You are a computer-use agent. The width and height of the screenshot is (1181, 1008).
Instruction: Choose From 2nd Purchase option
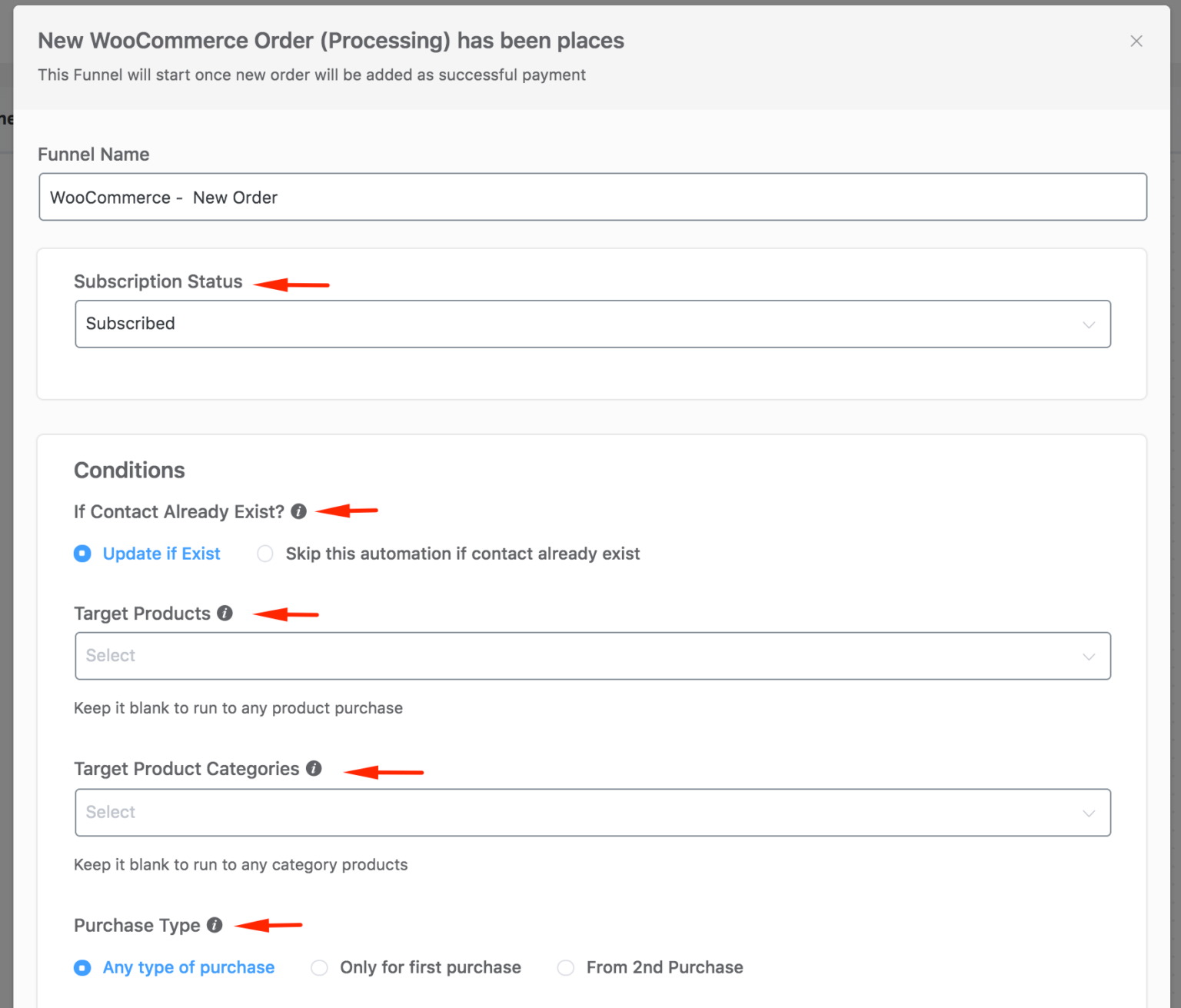(x=566, y=967)
